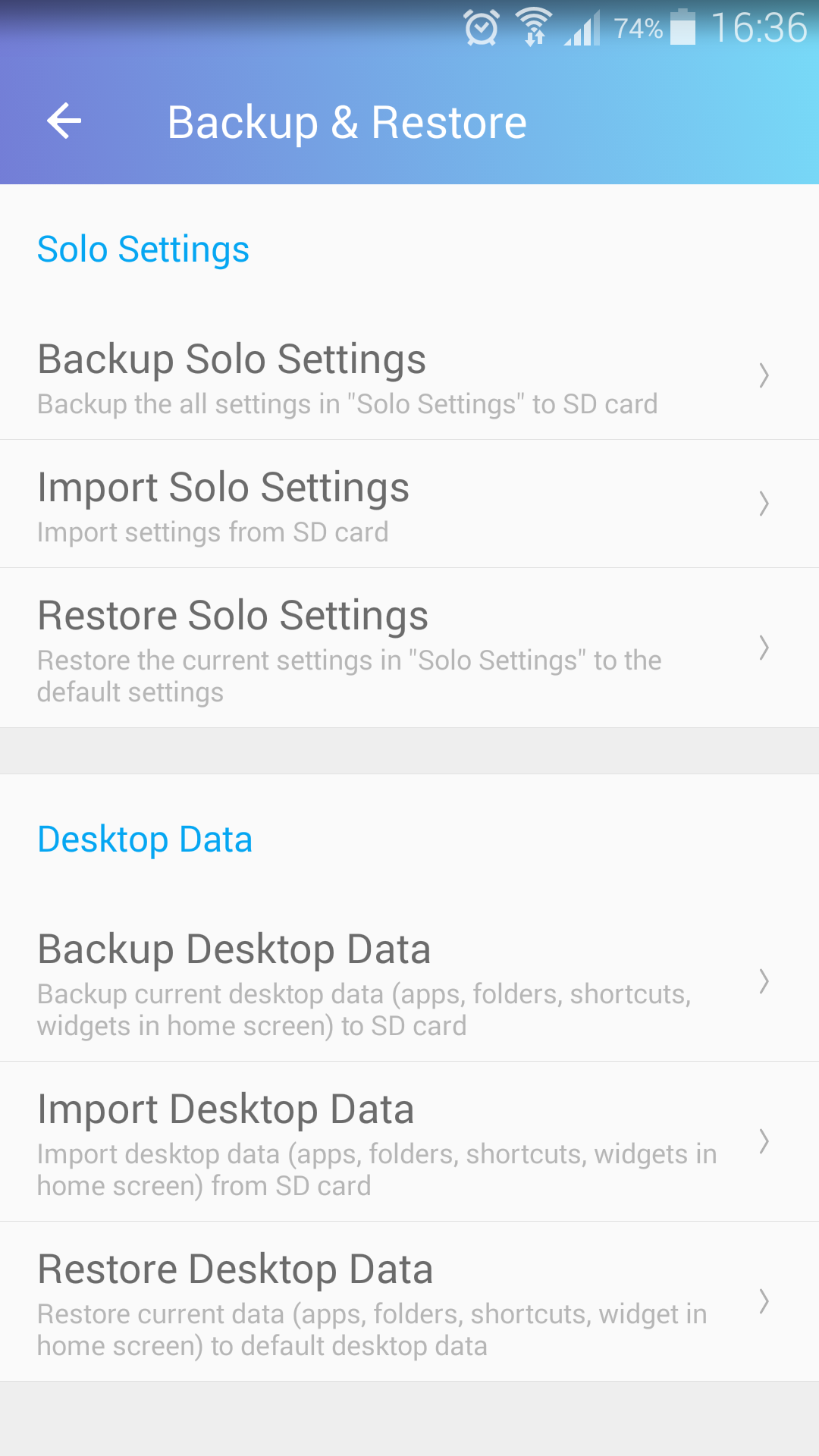Tap the 16:36 clock in status bar
Screen dimensions: 819x1456
(x=759, y=27)
